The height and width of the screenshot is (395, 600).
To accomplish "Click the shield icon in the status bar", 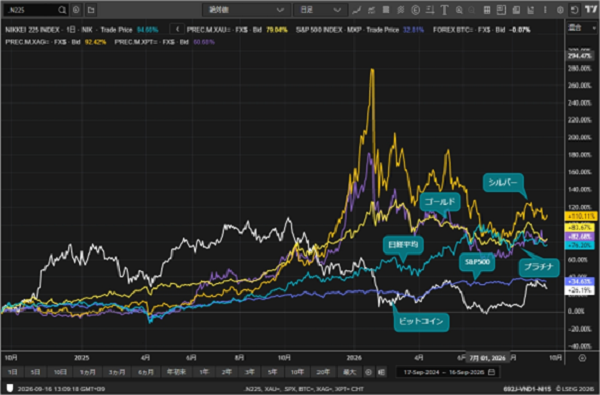I will [10, 388].
